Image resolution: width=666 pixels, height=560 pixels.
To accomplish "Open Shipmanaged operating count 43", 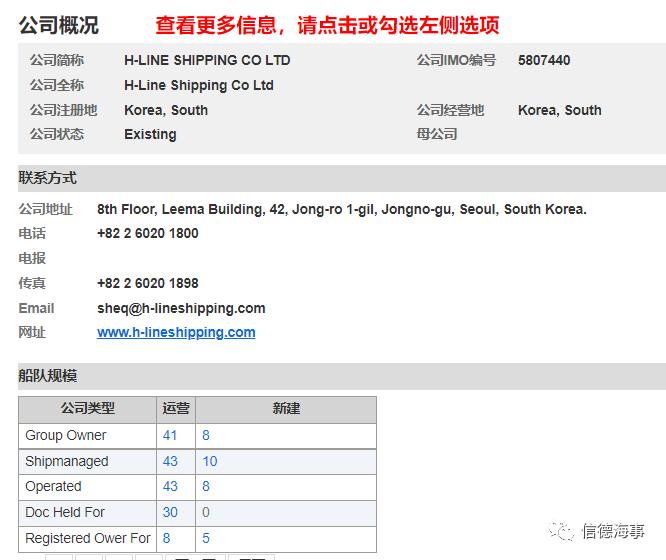I will [170, 461].
